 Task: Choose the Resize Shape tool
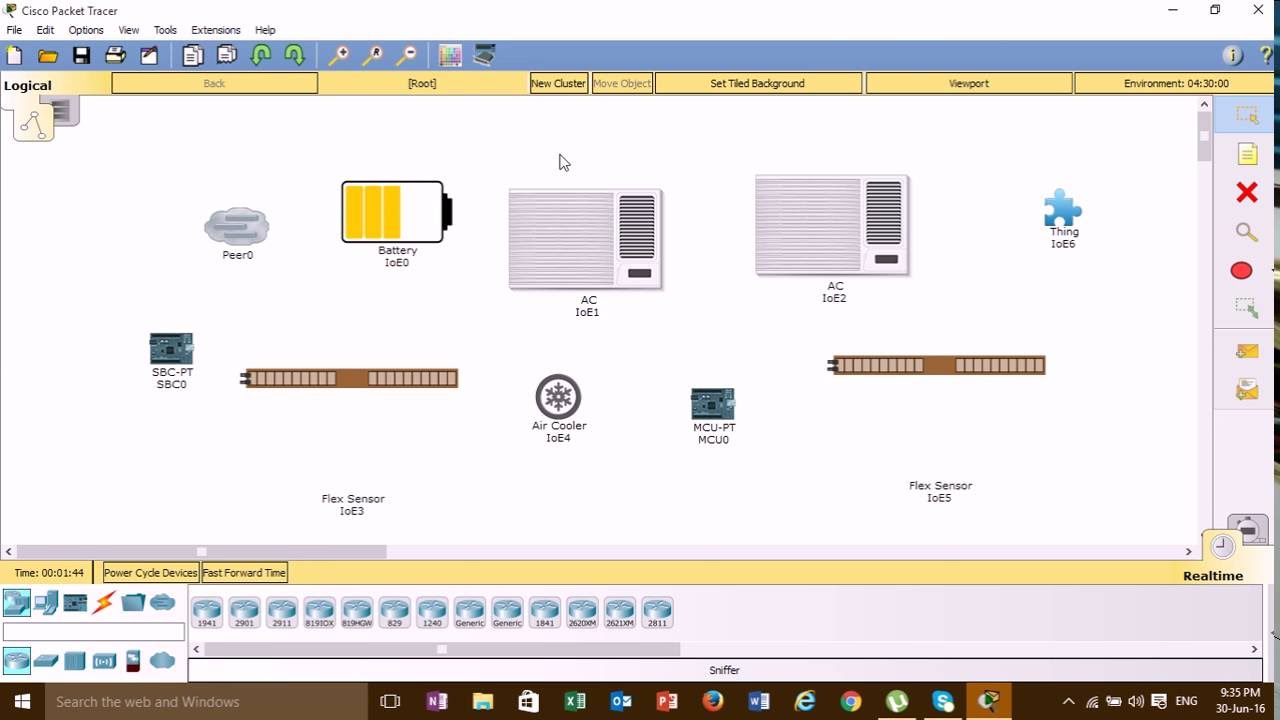[1246, 308]
